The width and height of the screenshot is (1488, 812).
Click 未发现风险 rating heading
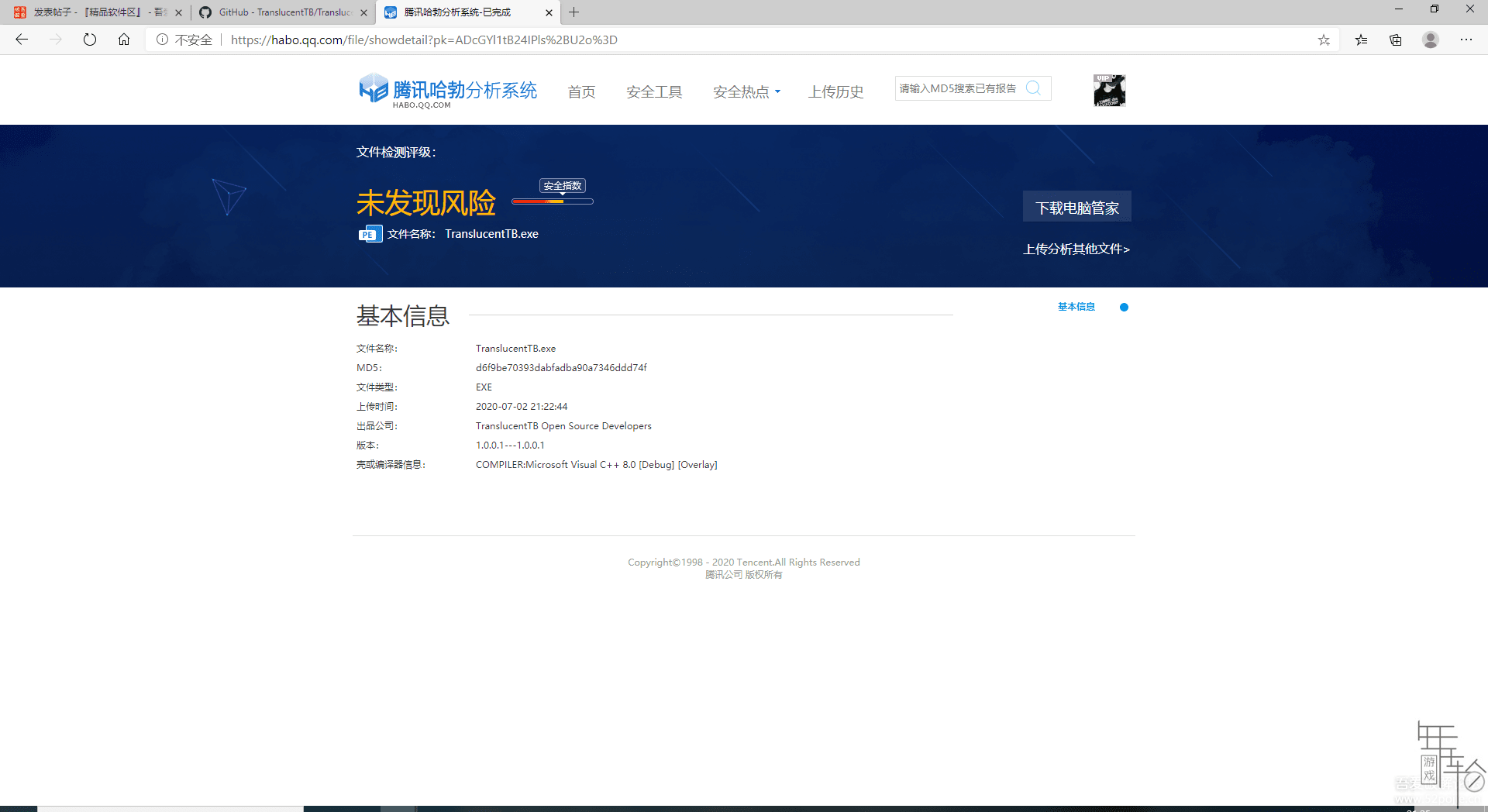click(x=426, y=203)
